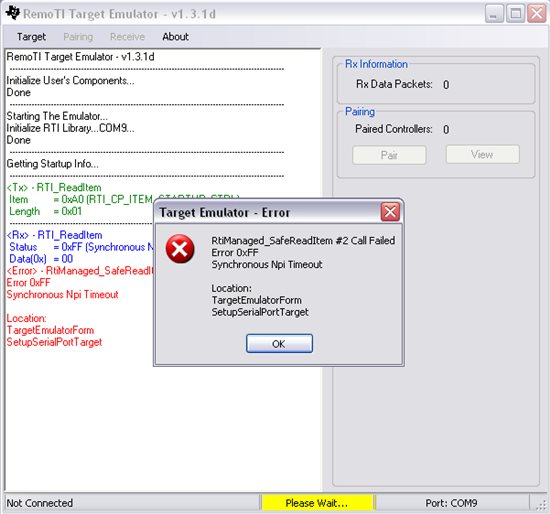Click the Paired Controllers label
Image resolution: width=550 pixels, height=514 pixels.
(394, 129)
